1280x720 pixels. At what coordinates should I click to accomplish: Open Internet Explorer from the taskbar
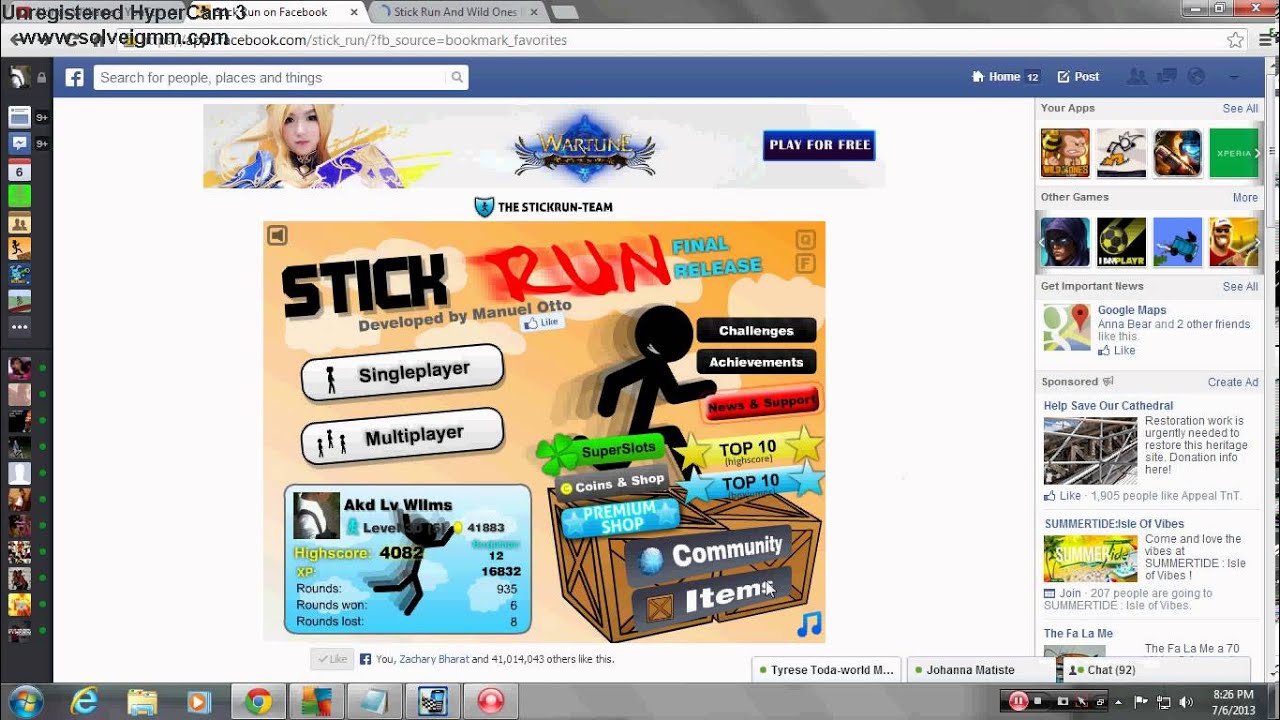tap(85, 702)
